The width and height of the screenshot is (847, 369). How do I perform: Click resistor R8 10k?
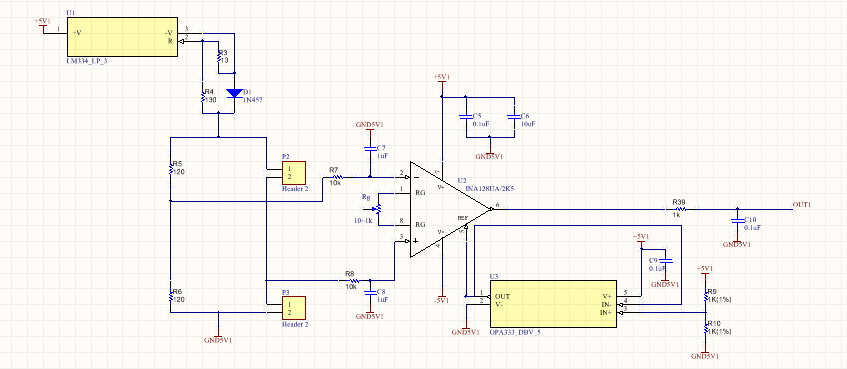(x=353, y=281)
